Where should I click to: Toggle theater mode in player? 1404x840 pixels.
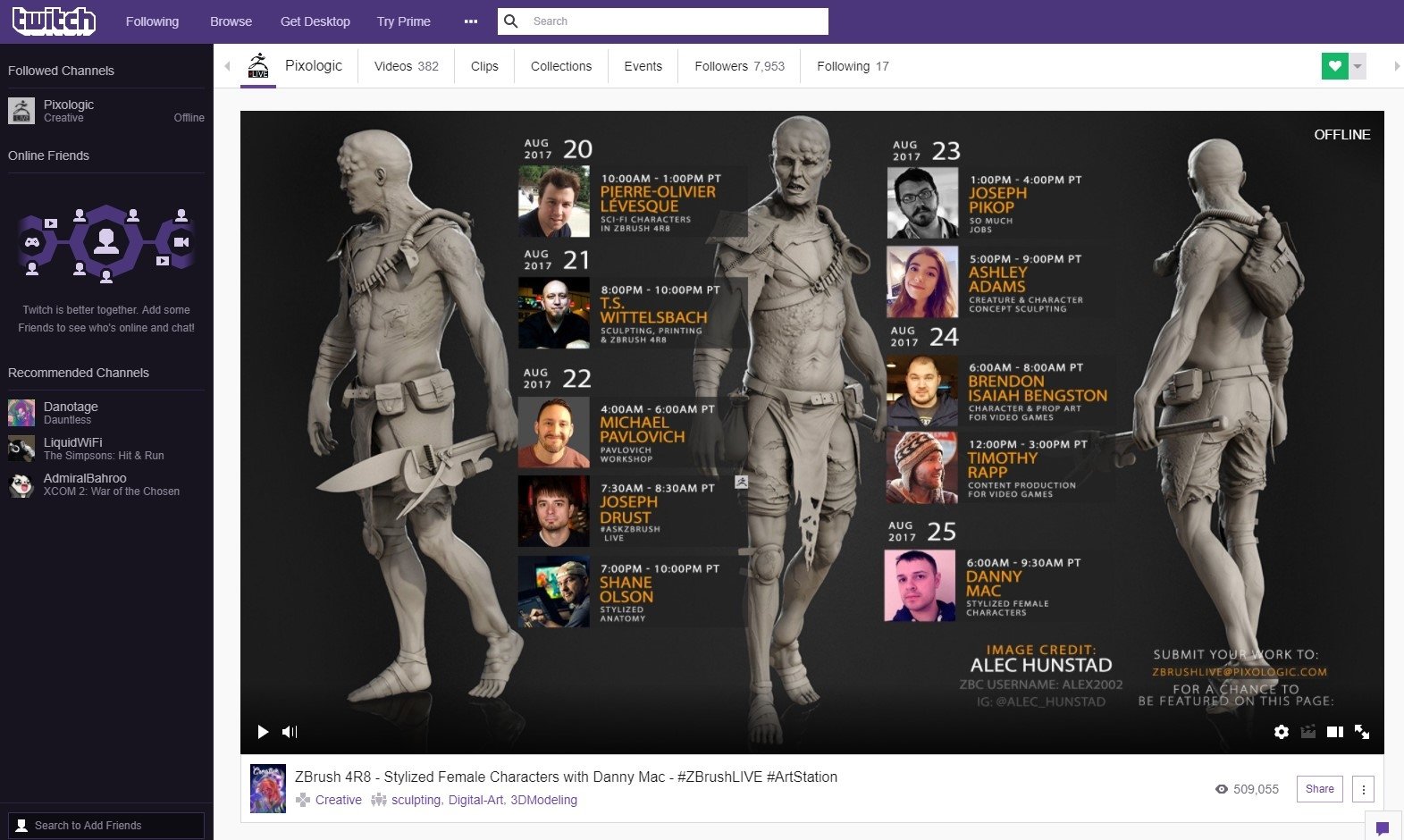1335,732
